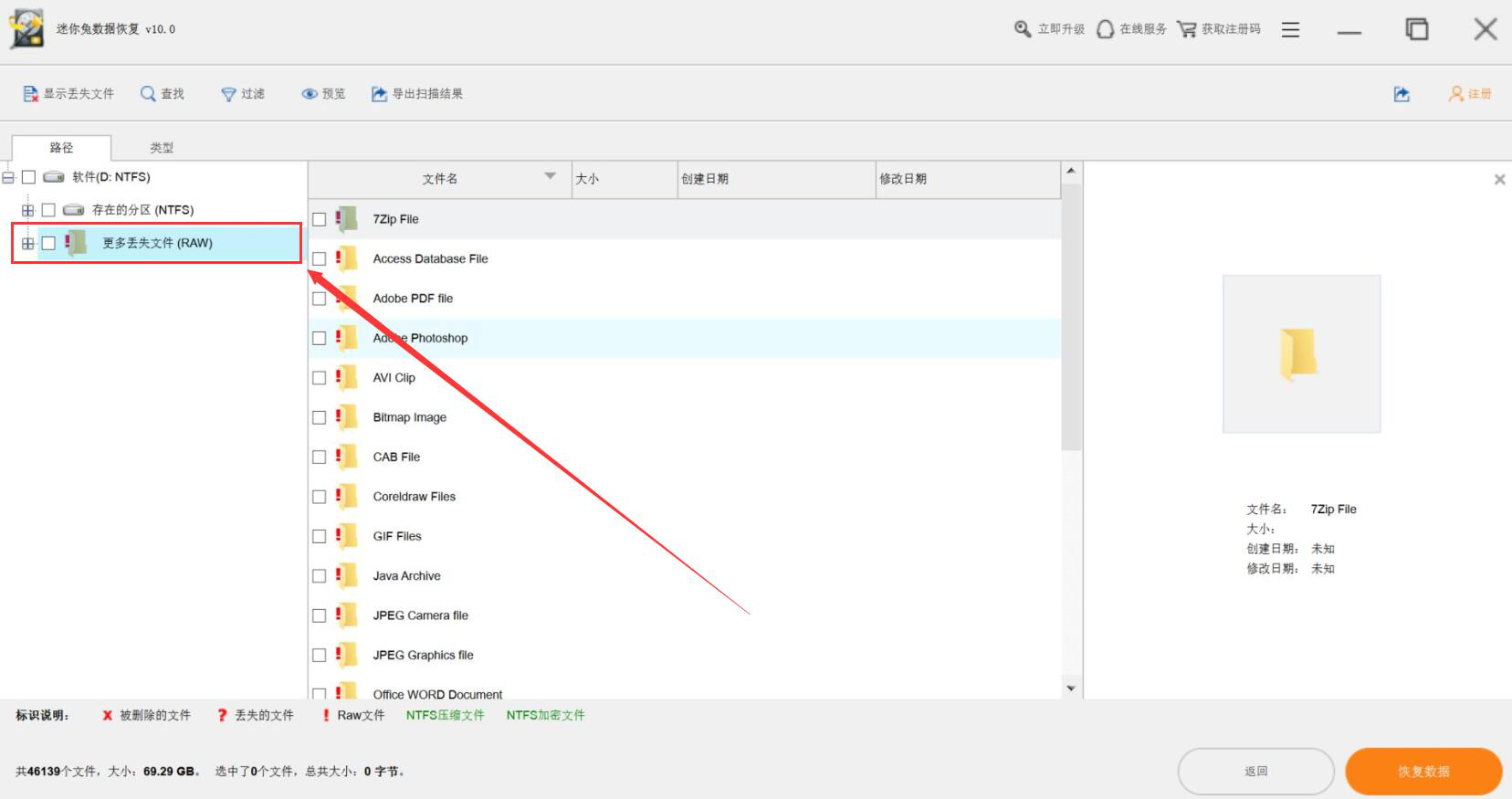Click the 丢失的文件 legend label

click(265, 715)
